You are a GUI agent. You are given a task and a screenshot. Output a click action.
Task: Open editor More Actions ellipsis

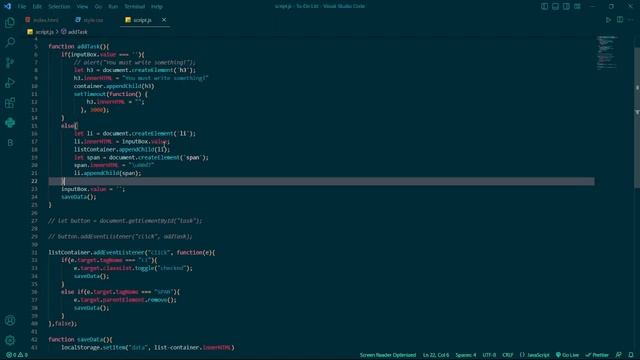(631, 20)
